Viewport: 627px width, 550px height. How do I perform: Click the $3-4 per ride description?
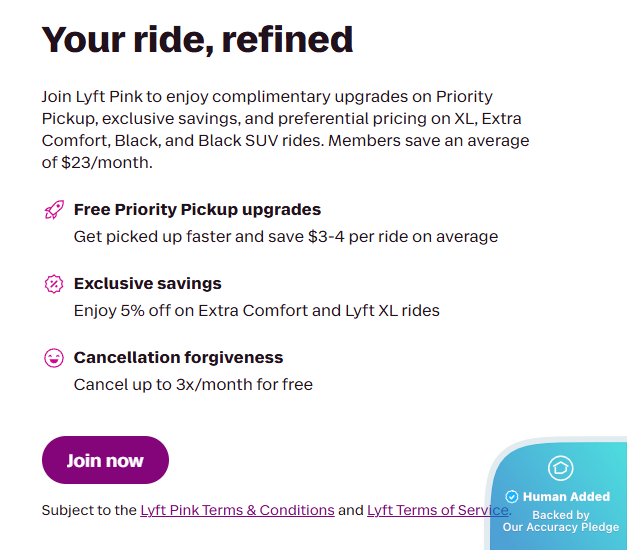286,236
